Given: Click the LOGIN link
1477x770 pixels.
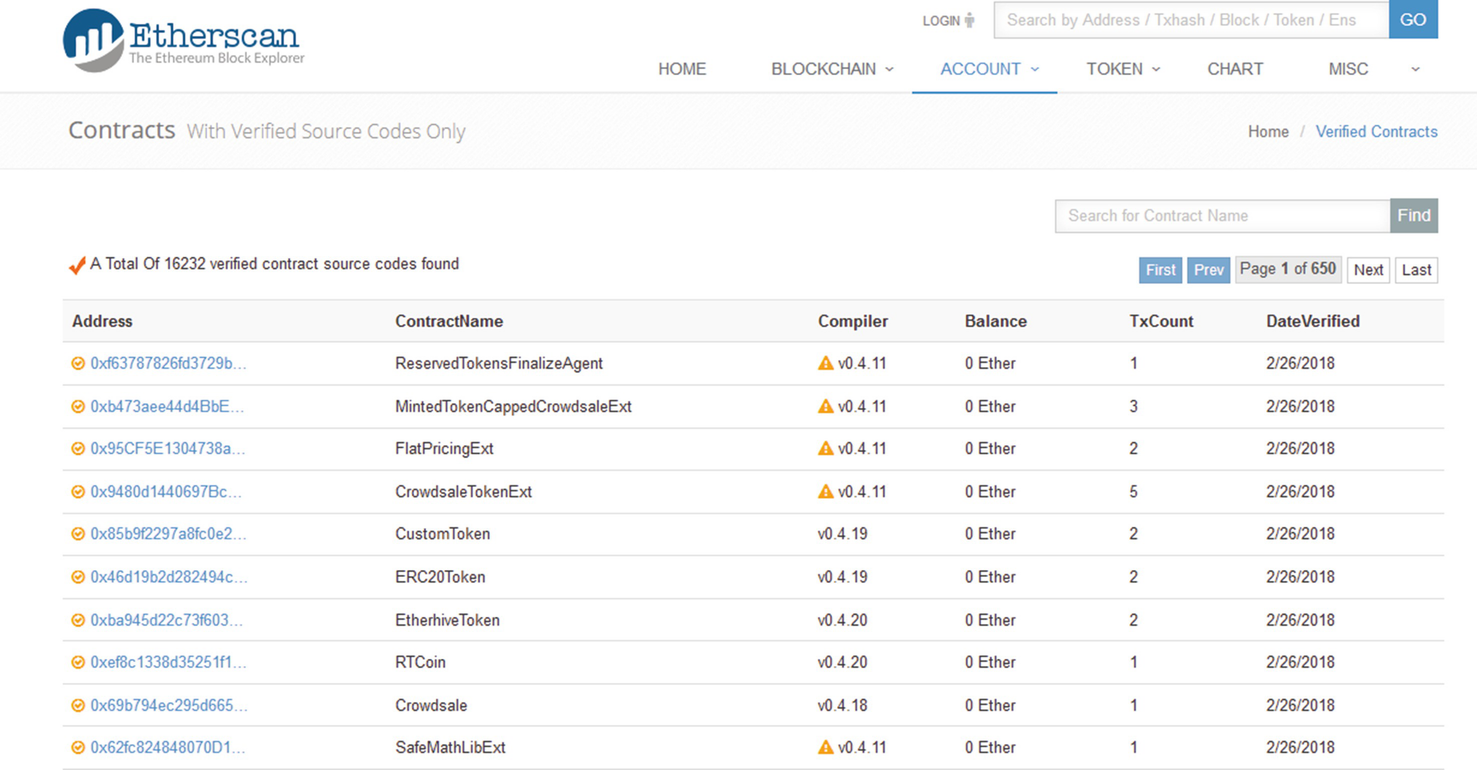Looking at the screenshot, I should (x=941, y=21).
